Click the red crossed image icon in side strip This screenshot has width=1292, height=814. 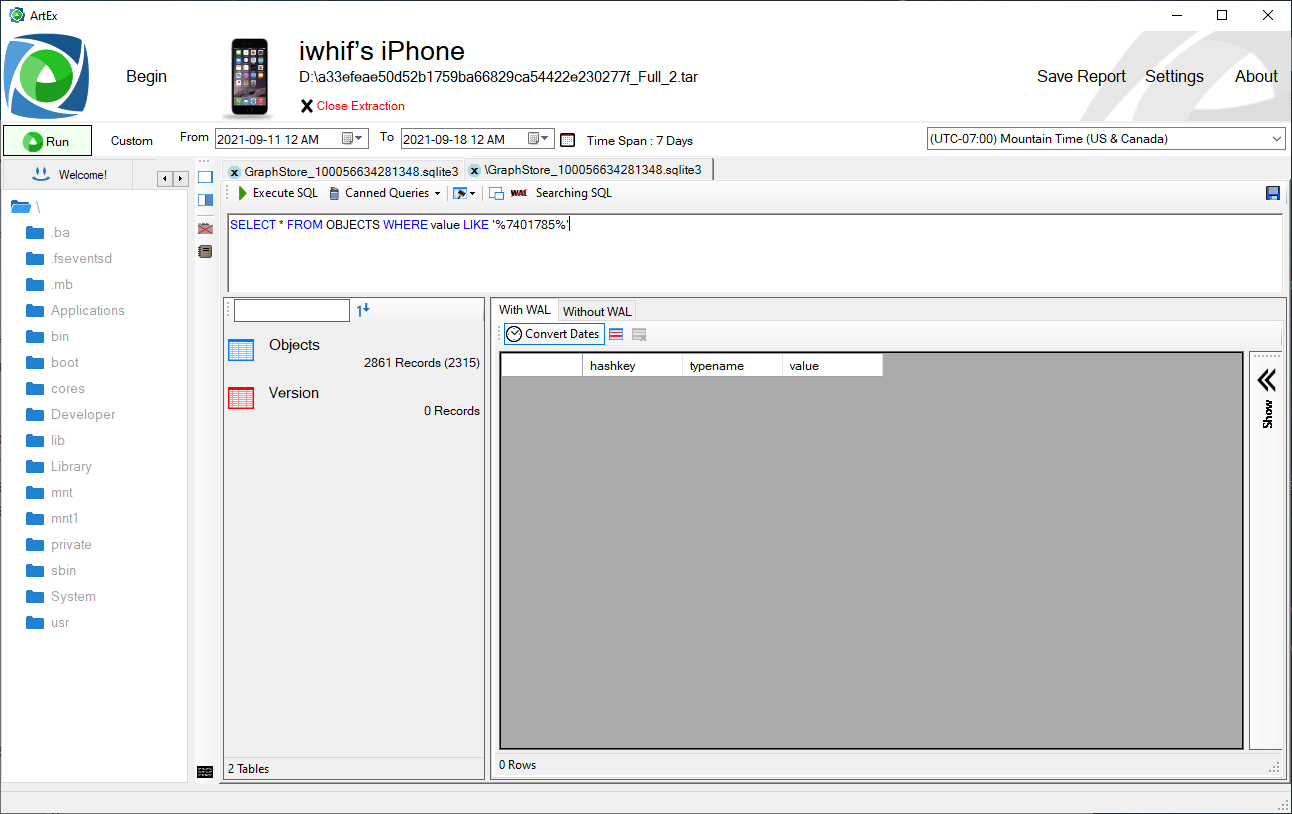coord(205,229)
